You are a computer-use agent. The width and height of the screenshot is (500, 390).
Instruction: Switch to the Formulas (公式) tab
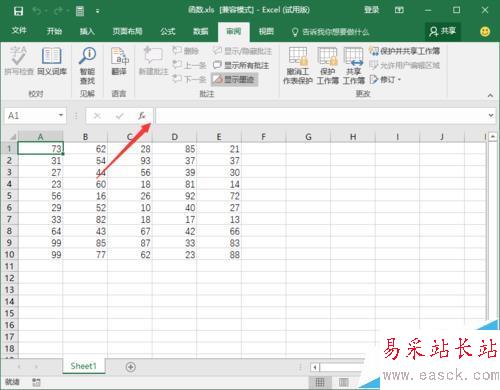pos(167,31)
